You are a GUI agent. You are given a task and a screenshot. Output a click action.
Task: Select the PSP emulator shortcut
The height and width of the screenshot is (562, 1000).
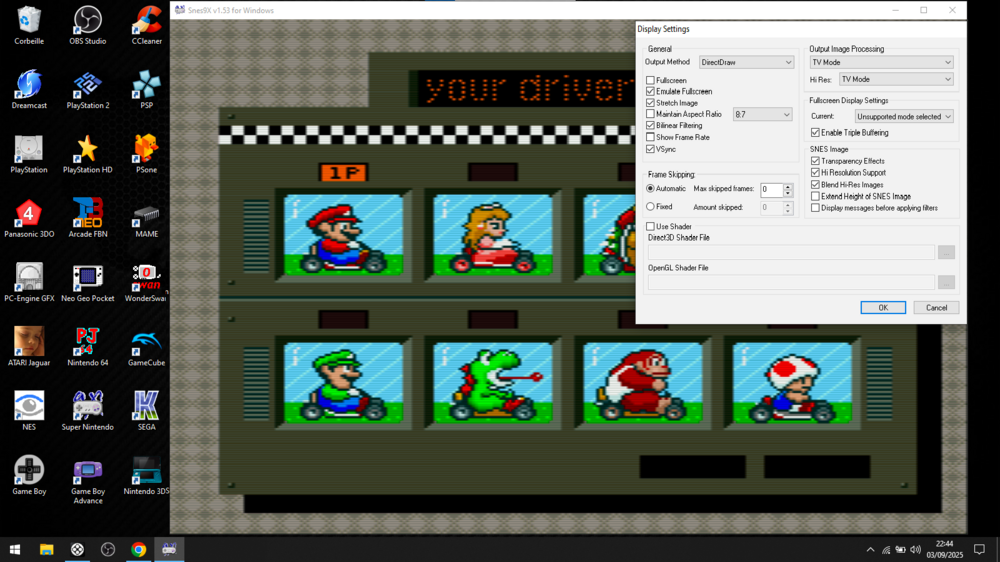(x=147, y=89)
